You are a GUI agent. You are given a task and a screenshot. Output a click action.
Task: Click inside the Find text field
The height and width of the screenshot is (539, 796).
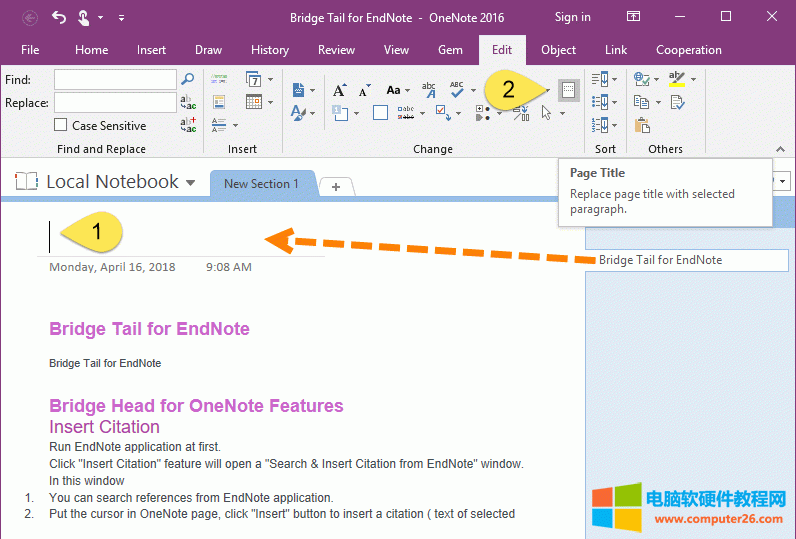(x=114, y=79)
